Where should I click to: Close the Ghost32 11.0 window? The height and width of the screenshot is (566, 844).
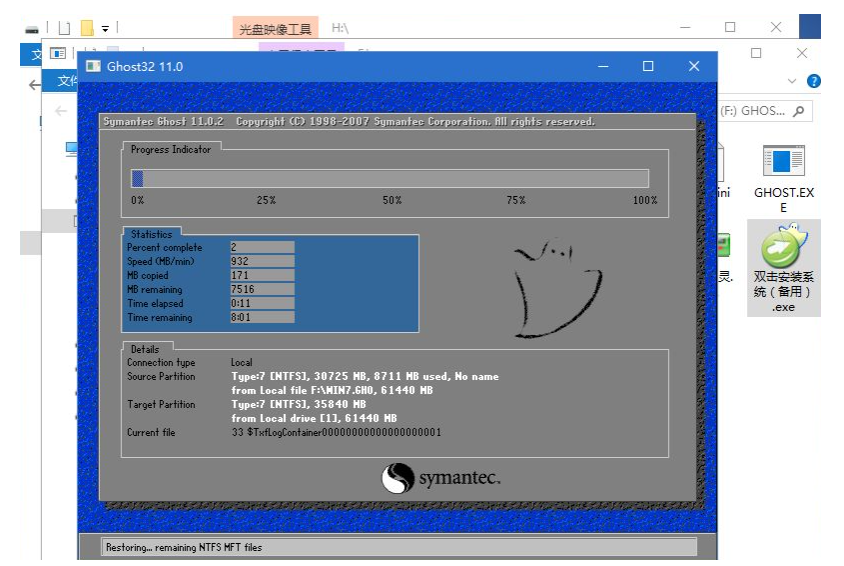click(694, 66)
